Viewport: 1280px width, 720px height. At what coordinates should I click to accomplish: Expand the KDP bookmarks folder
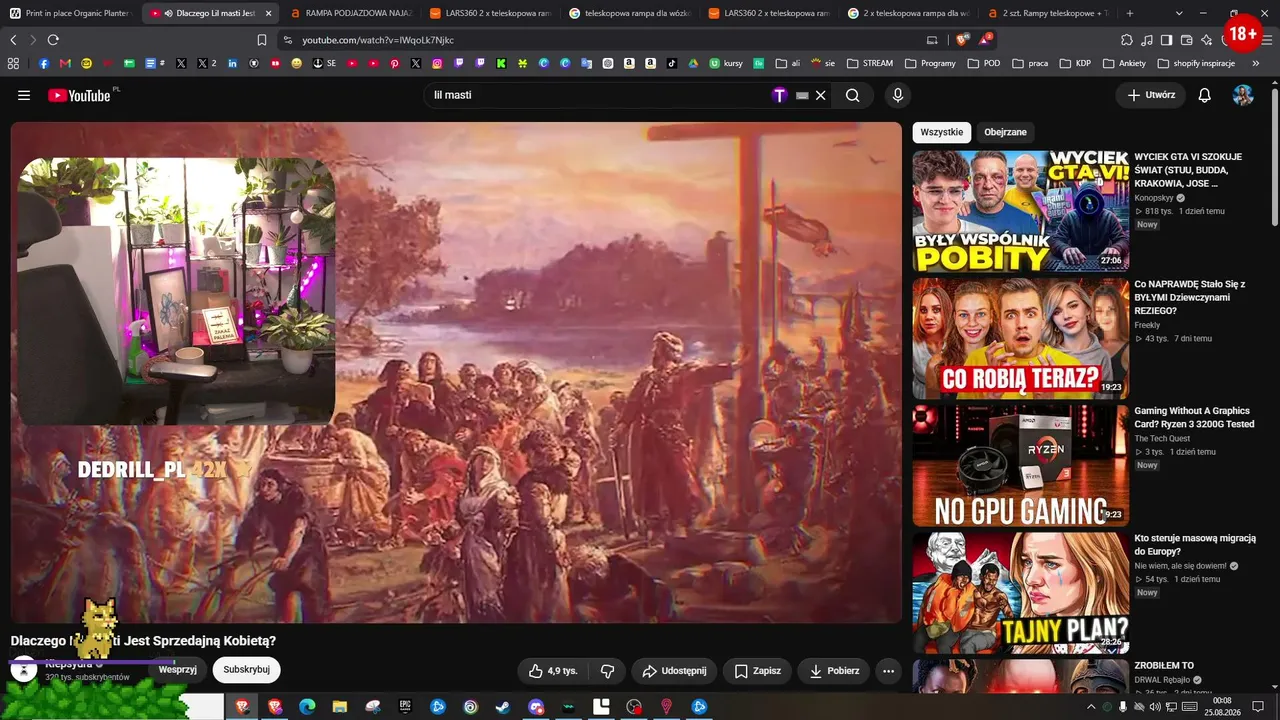pos(1075,63)
